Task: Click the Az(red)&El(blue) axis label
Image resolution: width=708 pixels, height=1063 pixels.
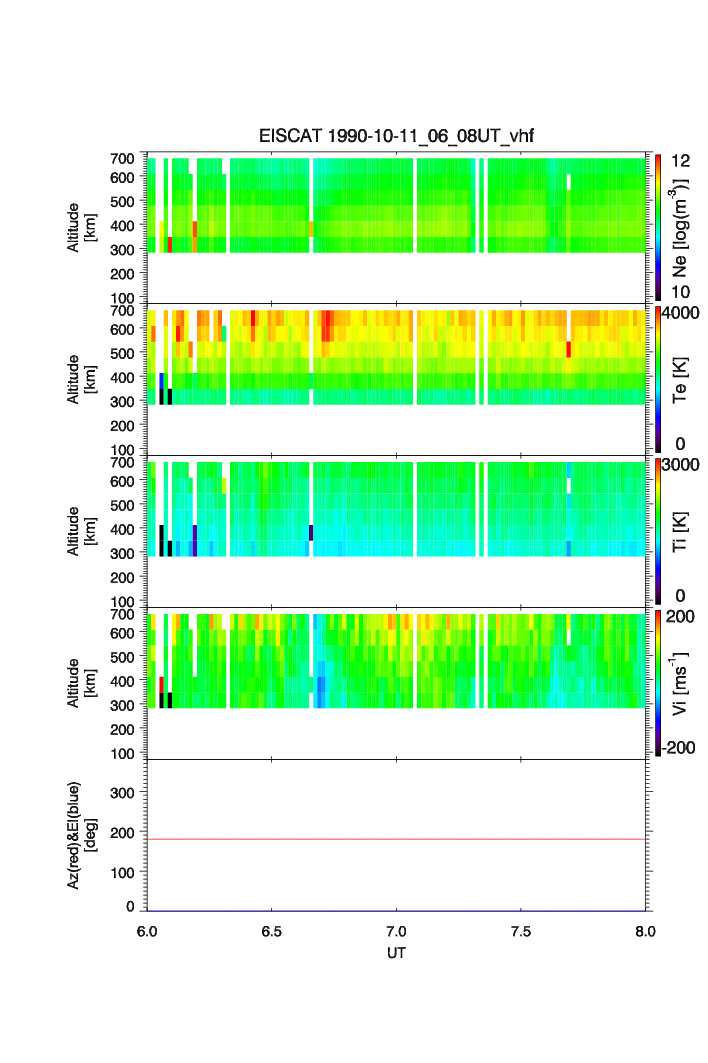Action: click(x=81, y=835)
